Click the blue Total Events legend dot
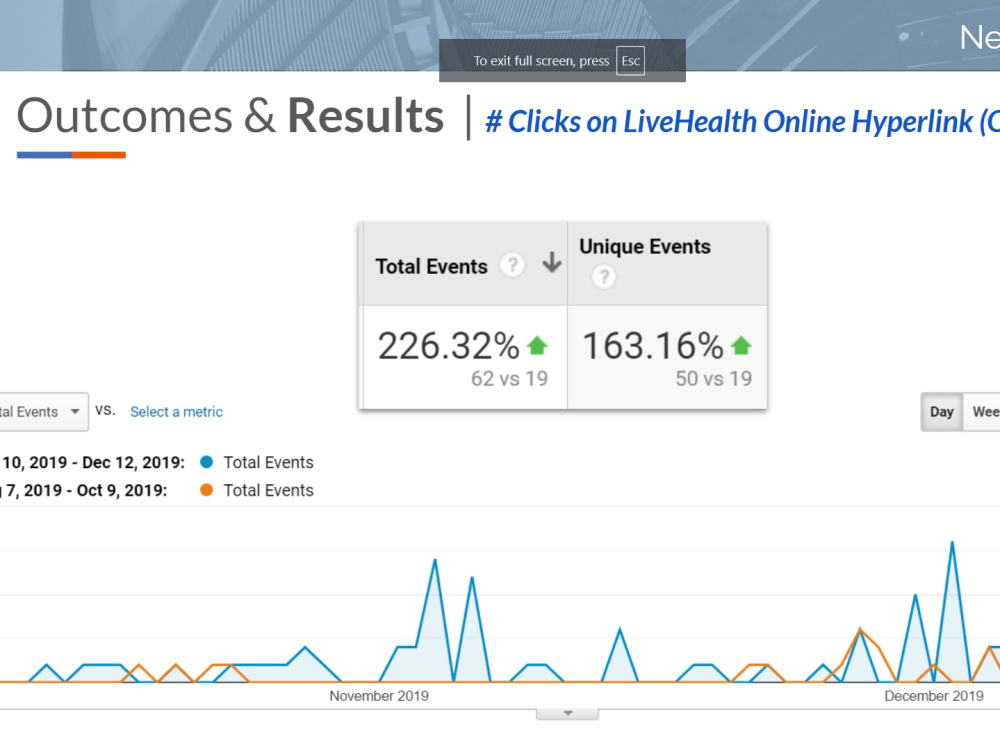The height and width of the screenshot is (751, 1000). pyautogui.click(x=206, y=462)
